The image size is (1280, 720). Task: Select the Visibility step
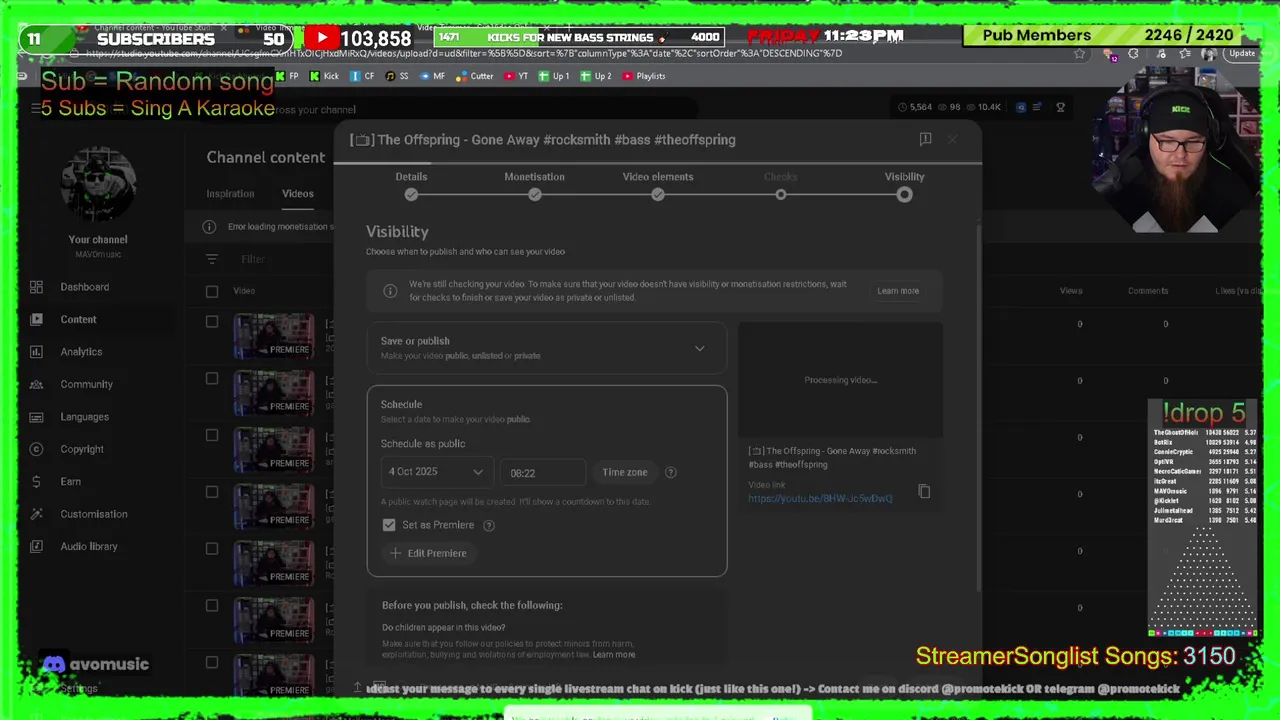[x=904, y=186]
